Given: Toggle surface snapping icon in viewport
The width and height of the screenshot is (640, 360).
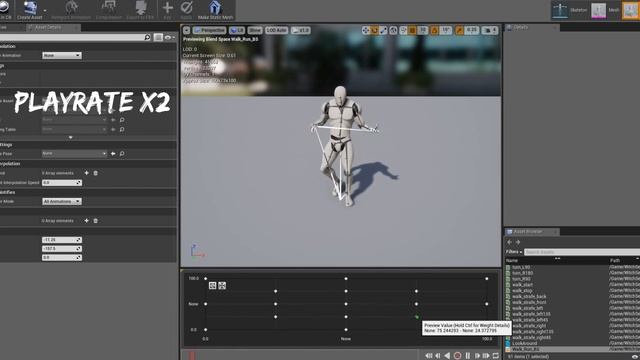Looking at the screenshot, I should (403, 30).
